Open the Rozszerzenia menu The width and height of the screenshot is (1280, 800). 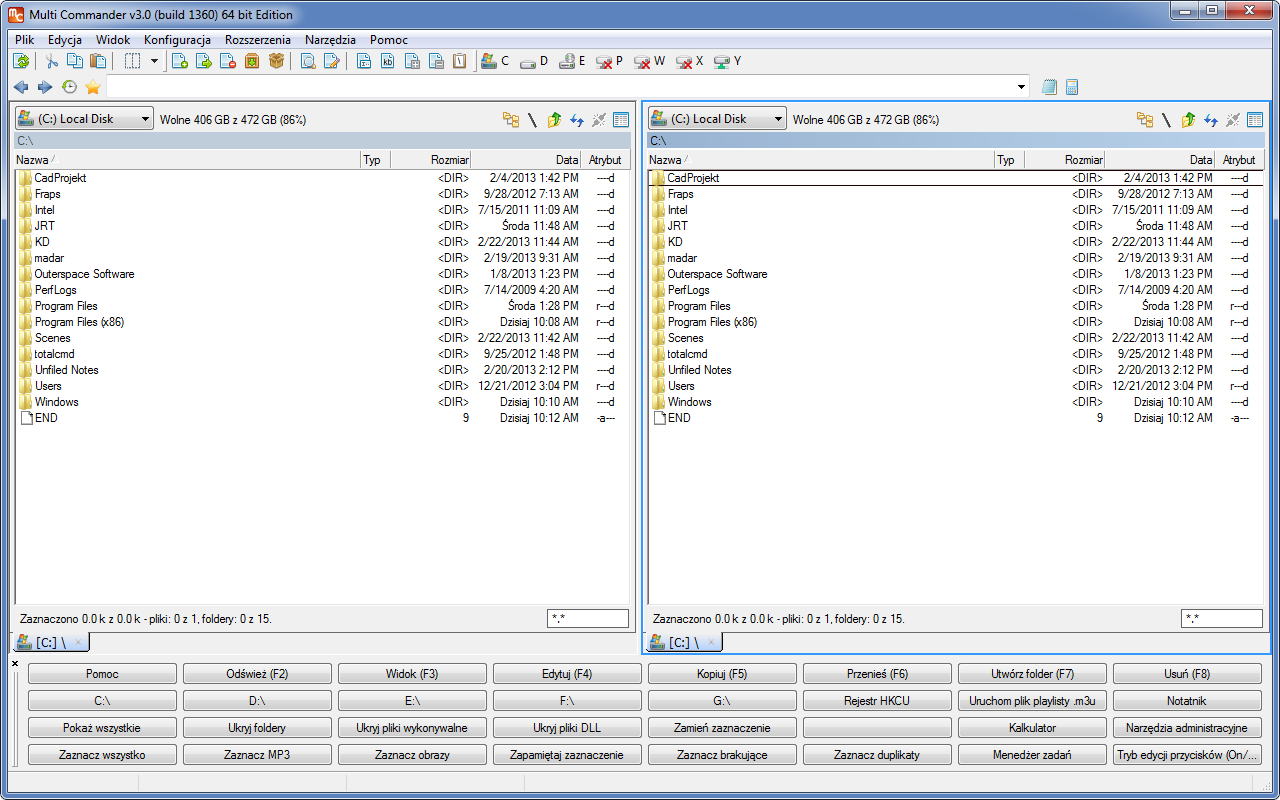(x=258, y=40)
